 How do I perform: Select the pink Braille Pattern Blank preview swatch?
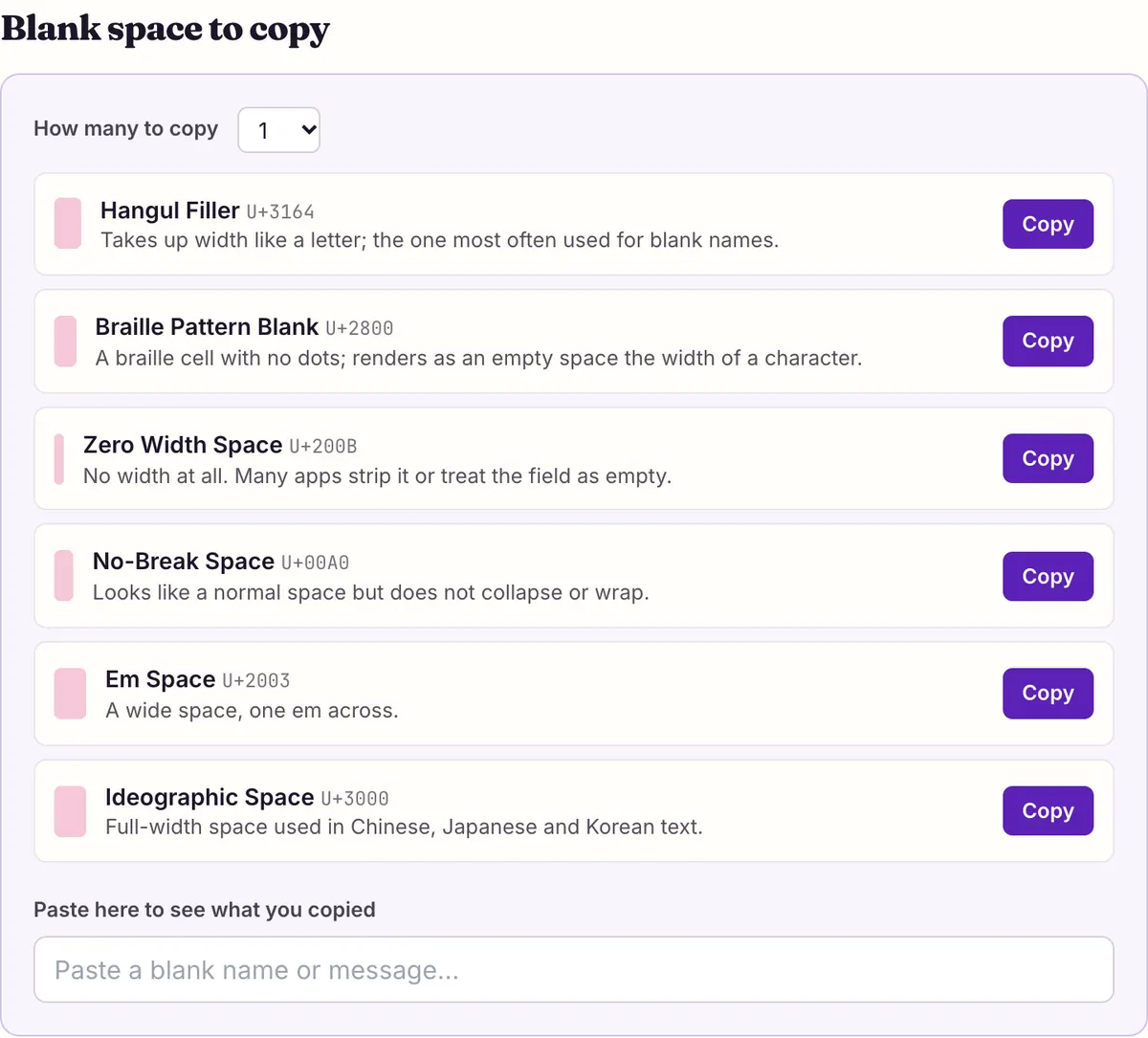coord(65,342)
